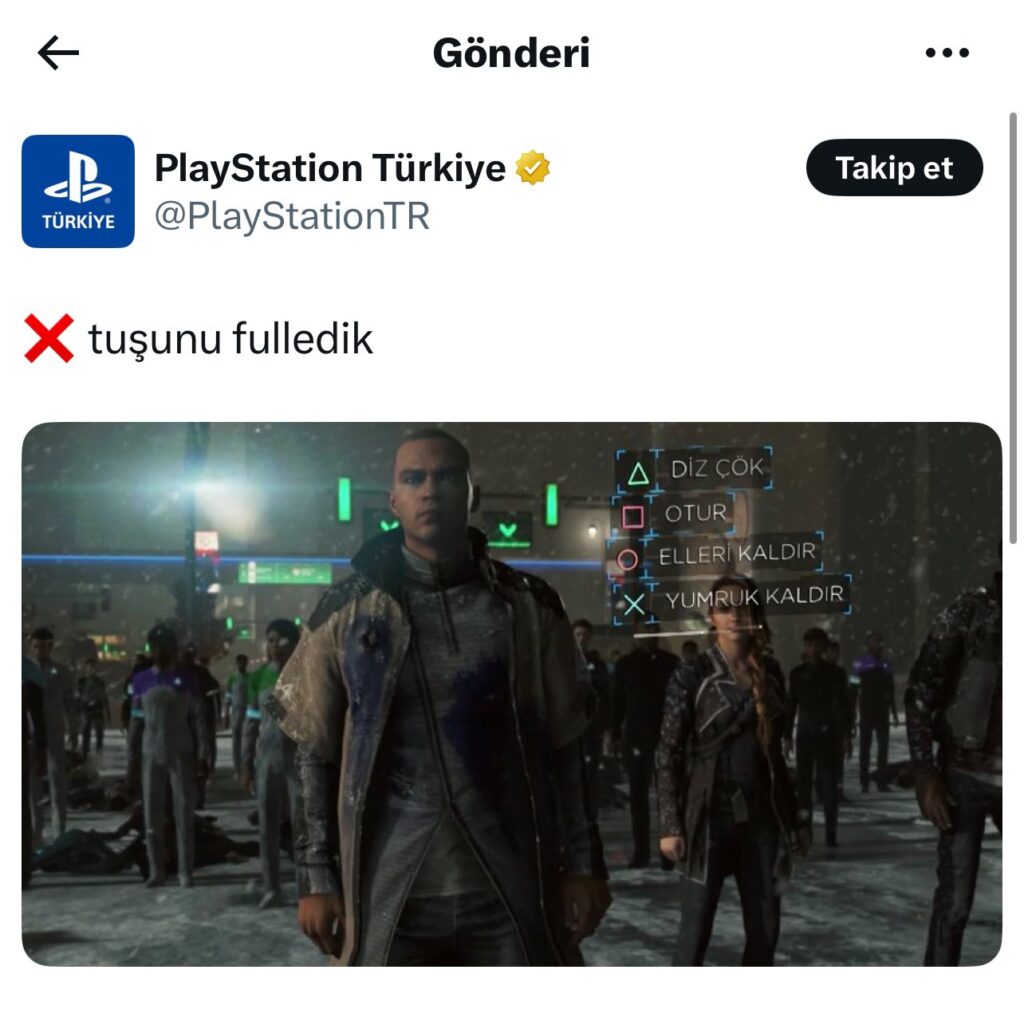
Task: Click the triangle button icon in image
Action: point(638,474)
